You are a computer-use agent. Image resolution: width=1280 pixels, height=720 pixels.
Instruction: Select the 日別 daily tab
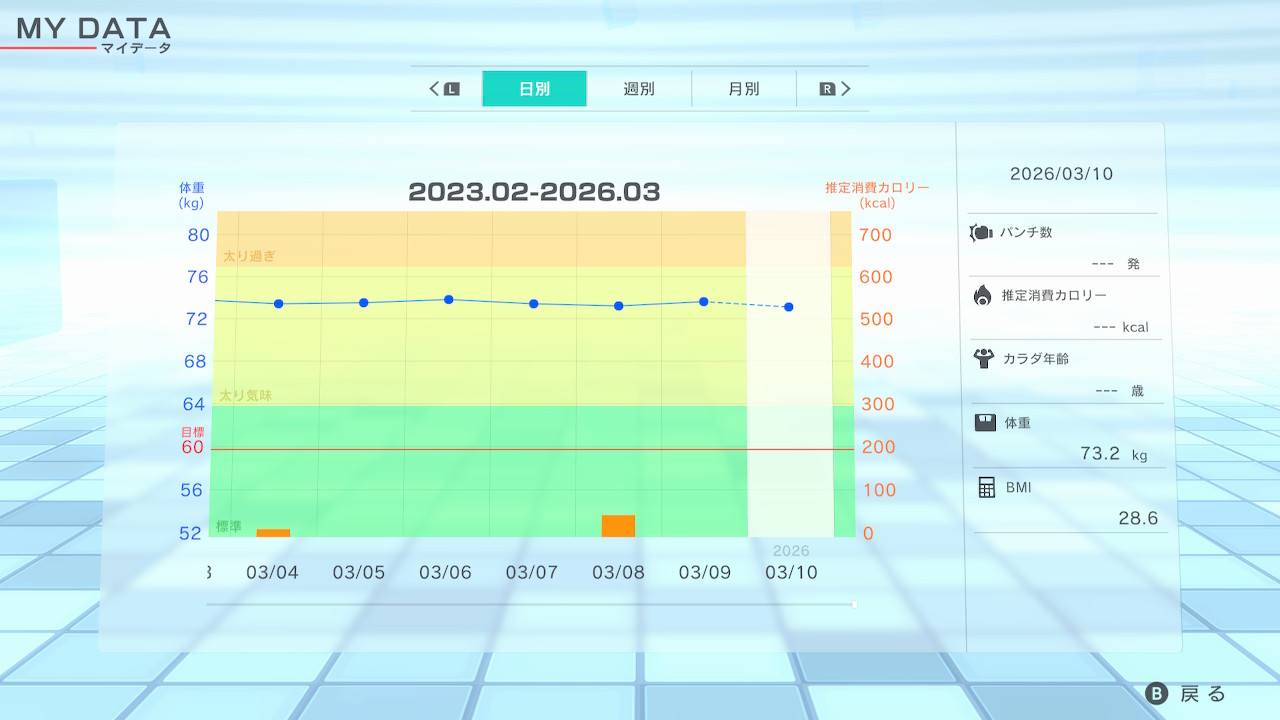point(534,89)
